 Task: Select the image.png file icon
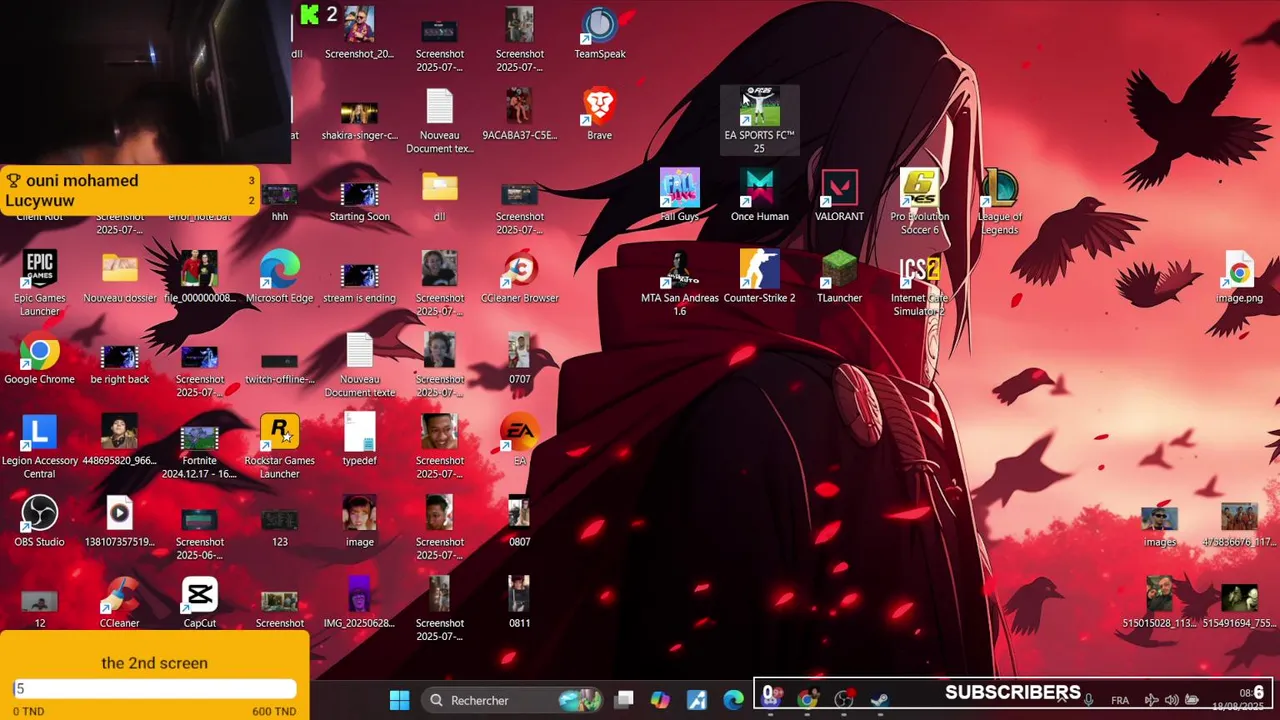(x=1239, y=277)
